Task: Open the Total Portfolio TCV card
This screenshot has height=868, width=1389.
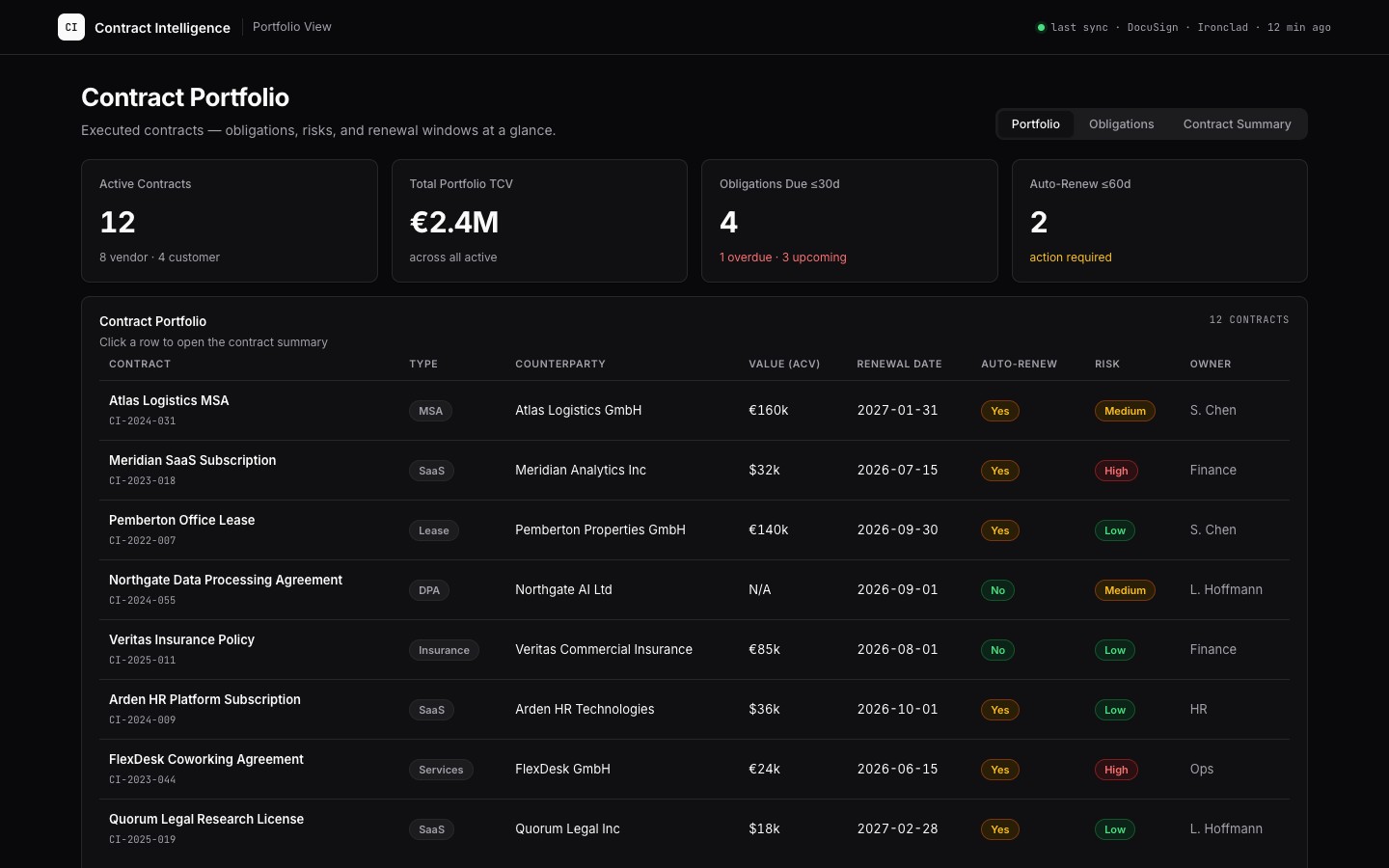Action: pyautogui.click(x=539, y=221)
